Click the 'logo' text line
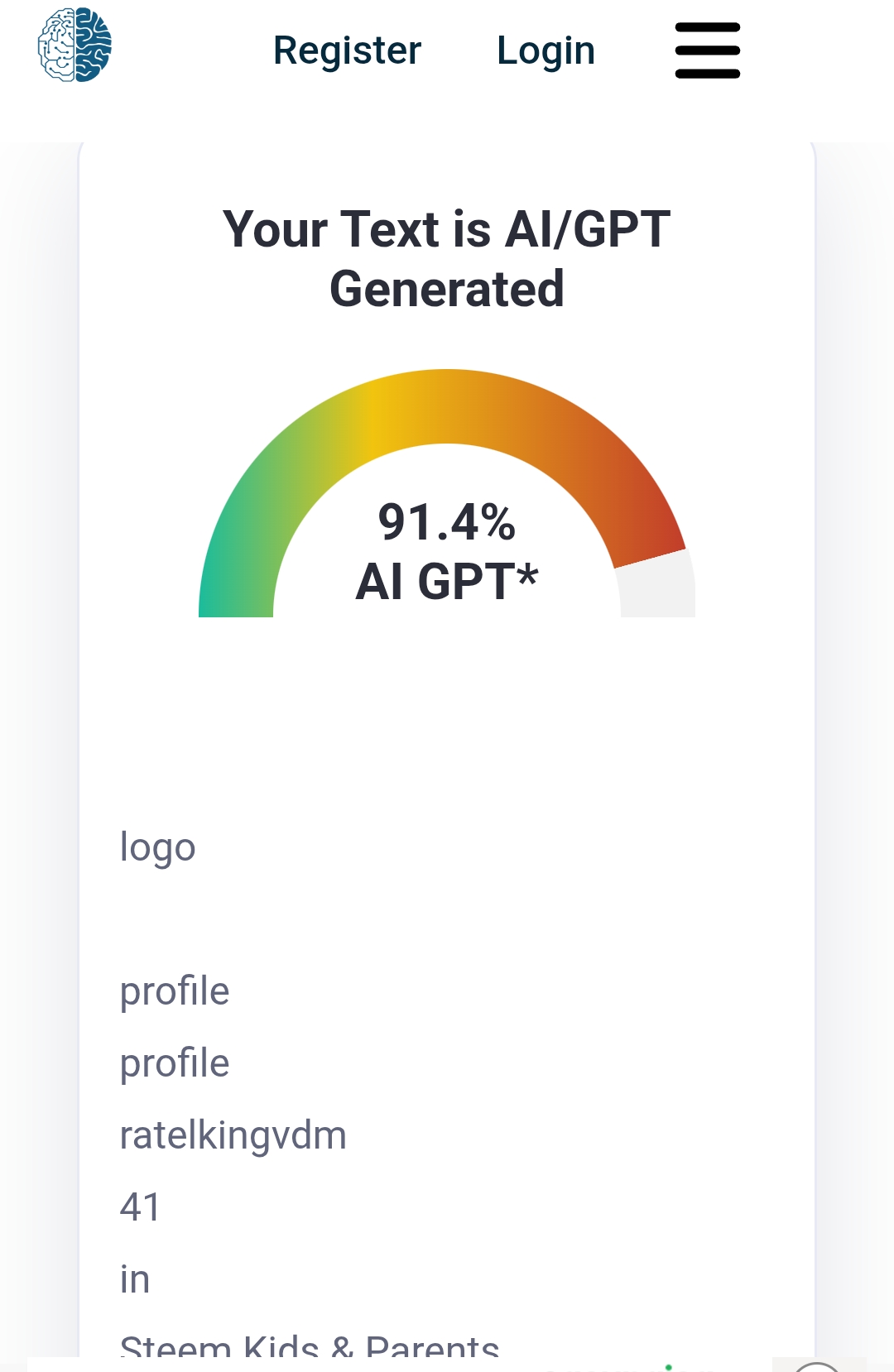 (157, 847)
